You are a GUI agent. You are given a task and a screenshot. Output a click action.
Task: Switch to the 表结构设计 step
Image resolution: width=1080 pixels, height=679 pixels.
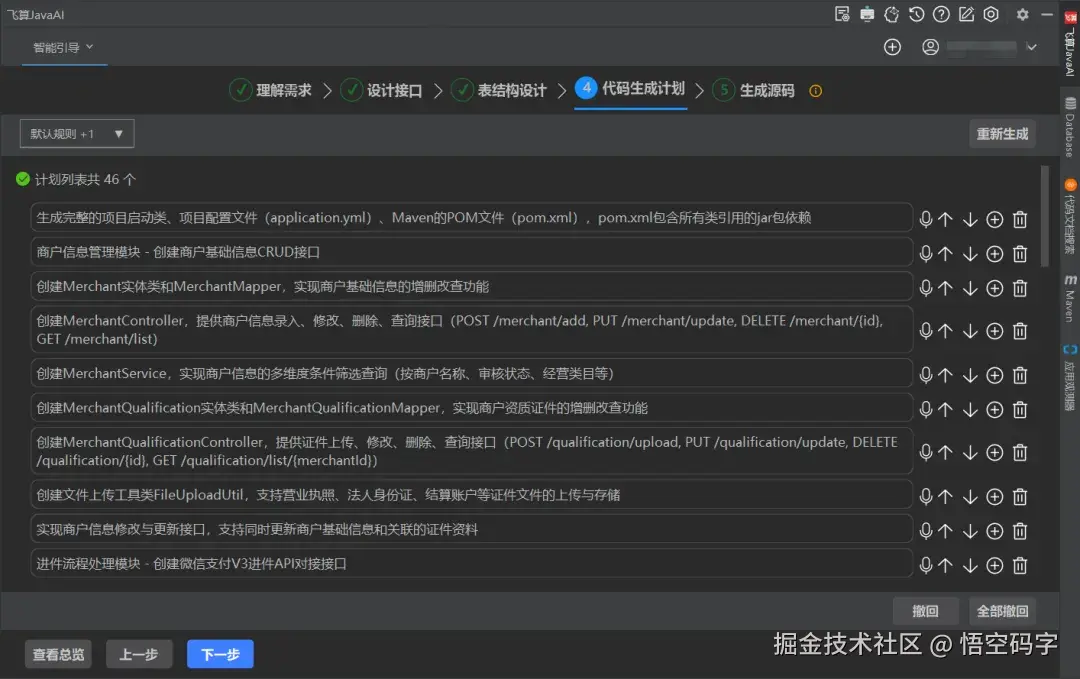coord(507,89)
